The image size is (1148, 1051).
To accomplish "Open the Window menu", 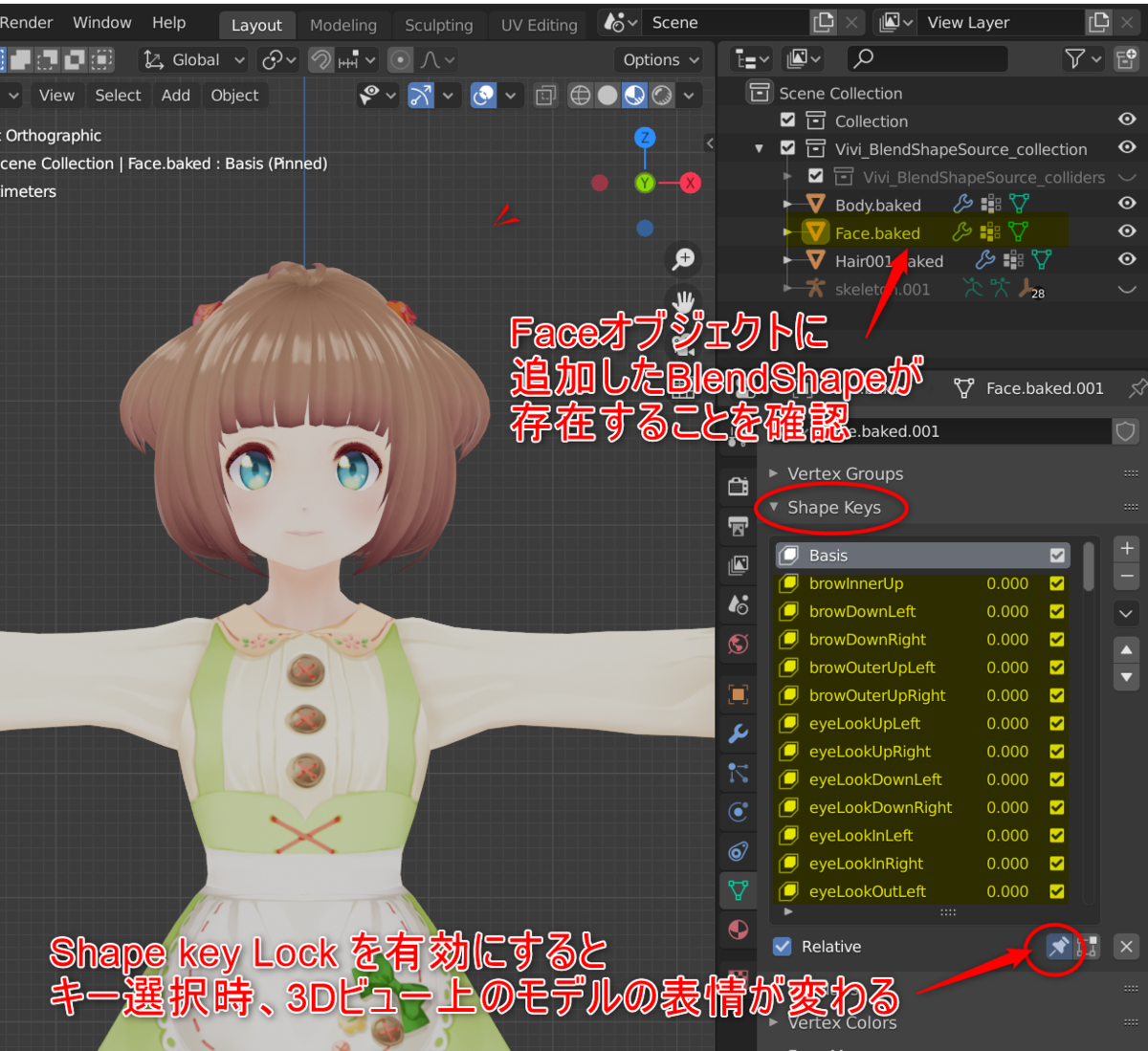I will [x=102, y=23].
